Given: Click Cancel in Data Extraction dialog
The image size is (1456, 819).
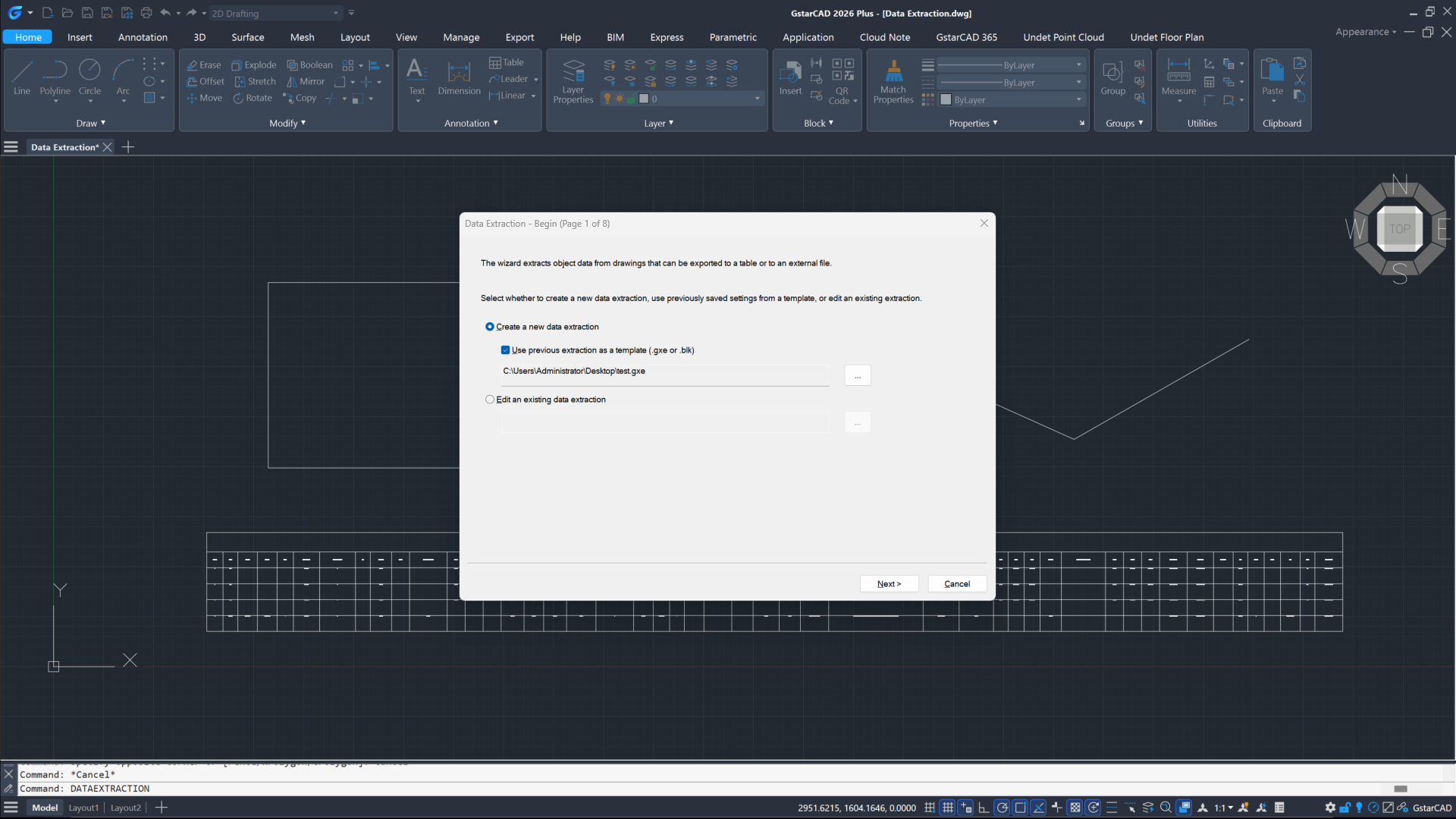Looking at the screenshot, I should tap(957, 584).
